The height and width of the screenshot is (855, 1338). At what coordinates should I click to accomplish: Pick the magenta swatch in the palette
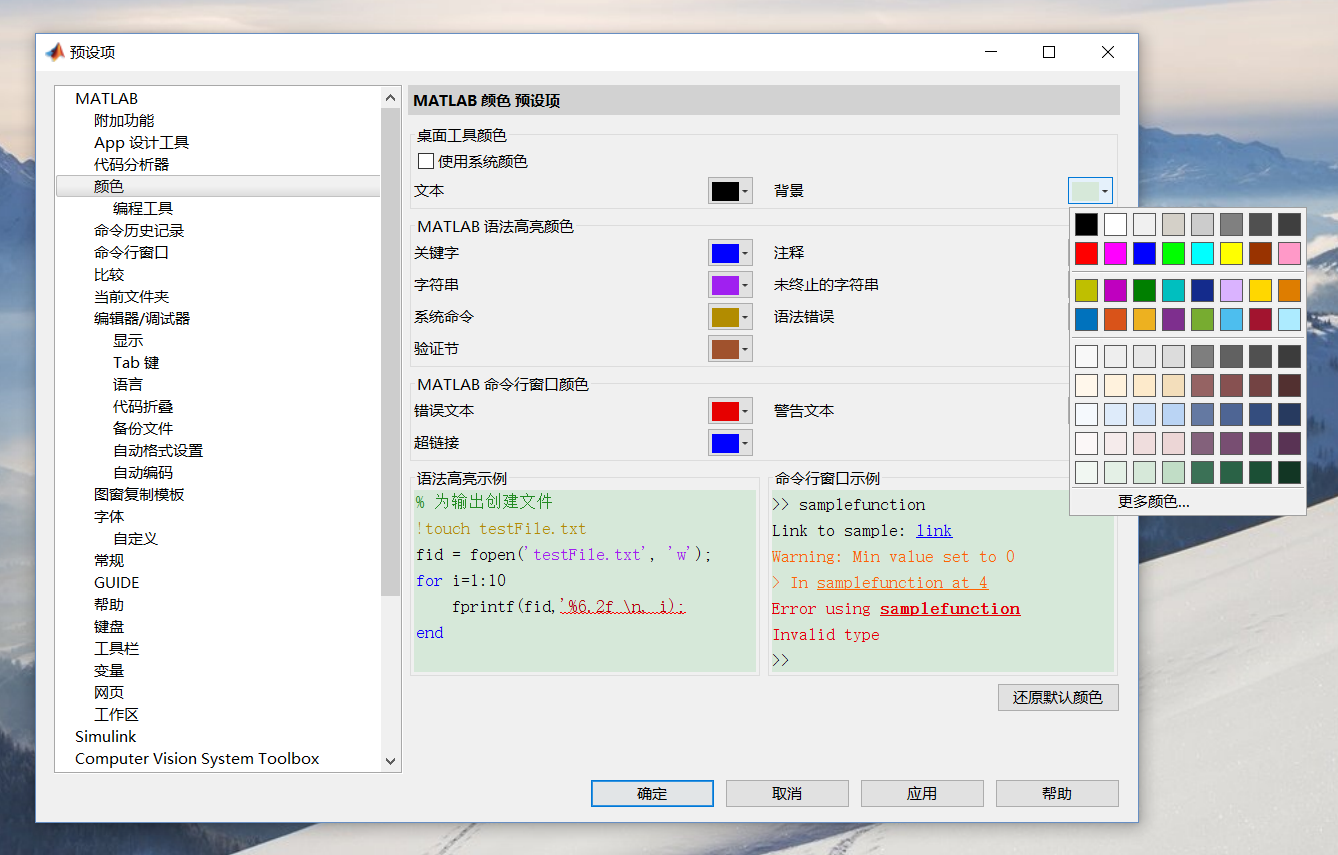click(1115, 253)
